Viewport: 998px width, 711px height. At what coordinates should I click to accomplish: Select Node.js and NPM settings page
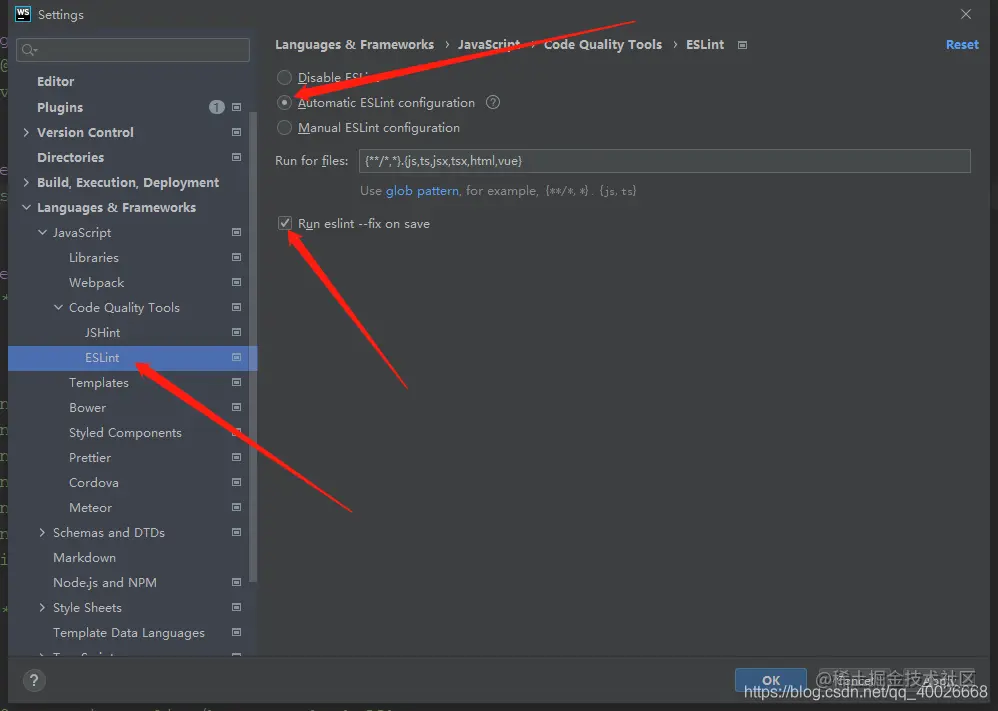click(x=104, y=582)
